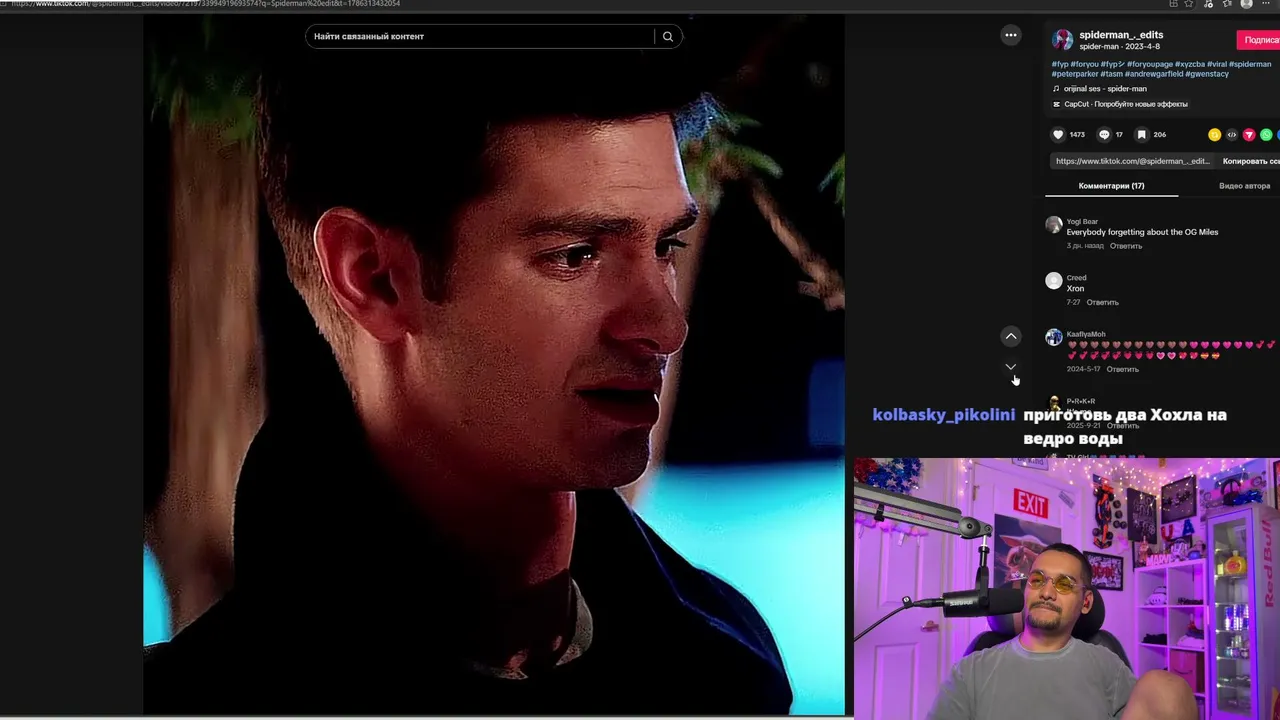Image resolution: width=1280 pixels, height=720 pixels.
Task: Open the CapCut new effects link
Action: (1120, 104)
